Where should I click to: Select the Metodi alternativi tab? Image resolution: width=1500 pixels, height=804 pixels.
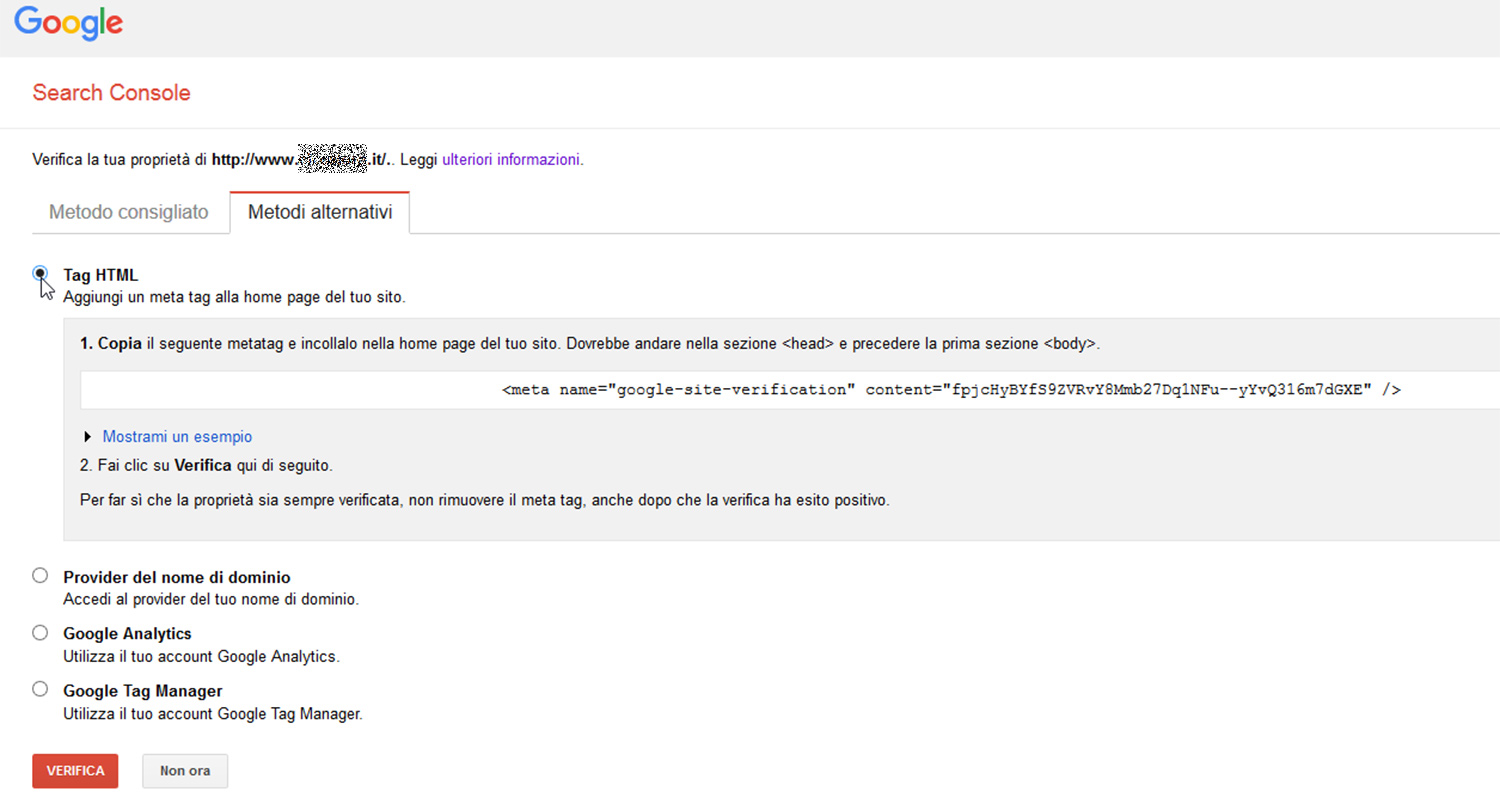point(320,212)
